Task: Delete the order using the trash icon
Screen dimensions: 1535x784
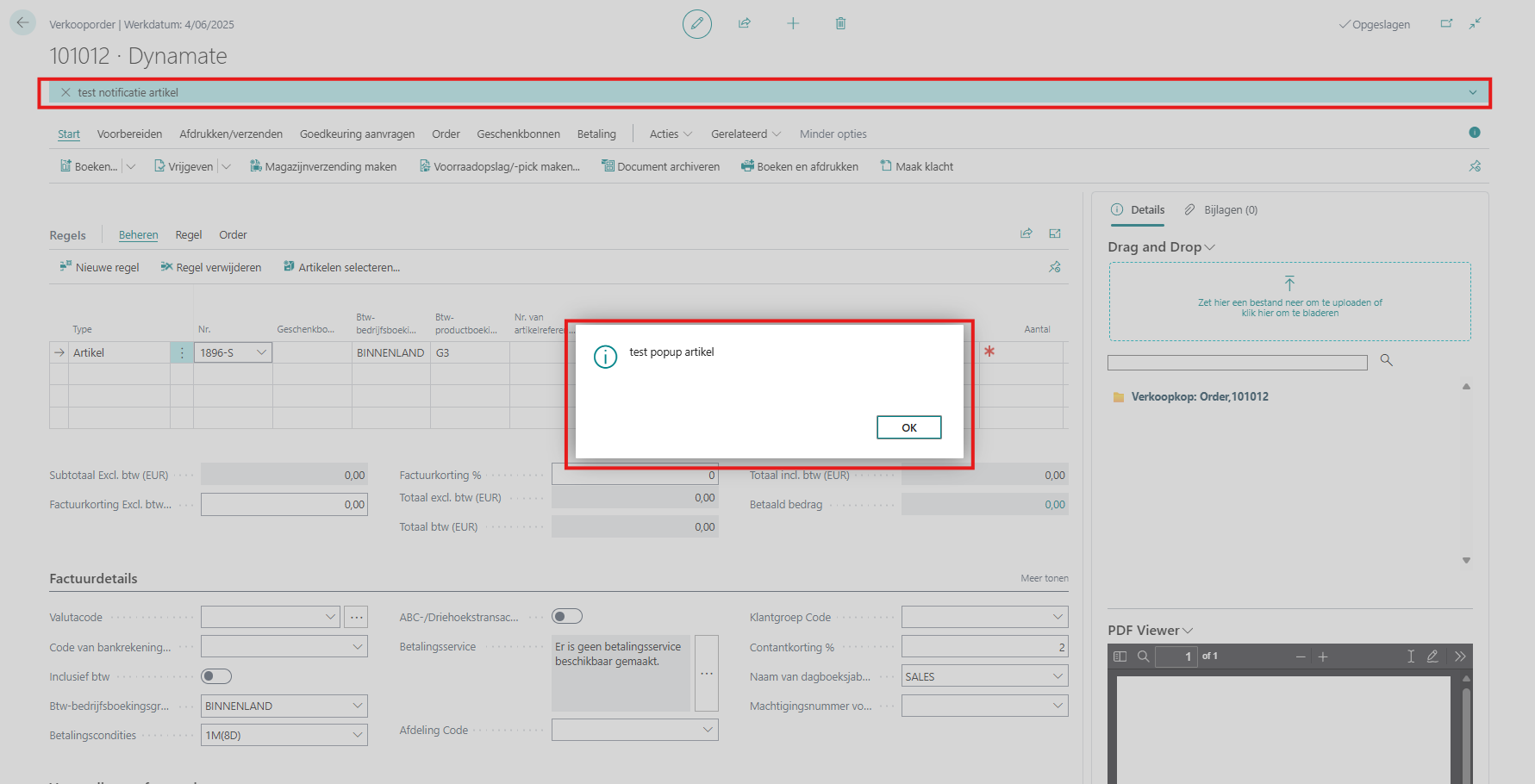Action: 840,23
